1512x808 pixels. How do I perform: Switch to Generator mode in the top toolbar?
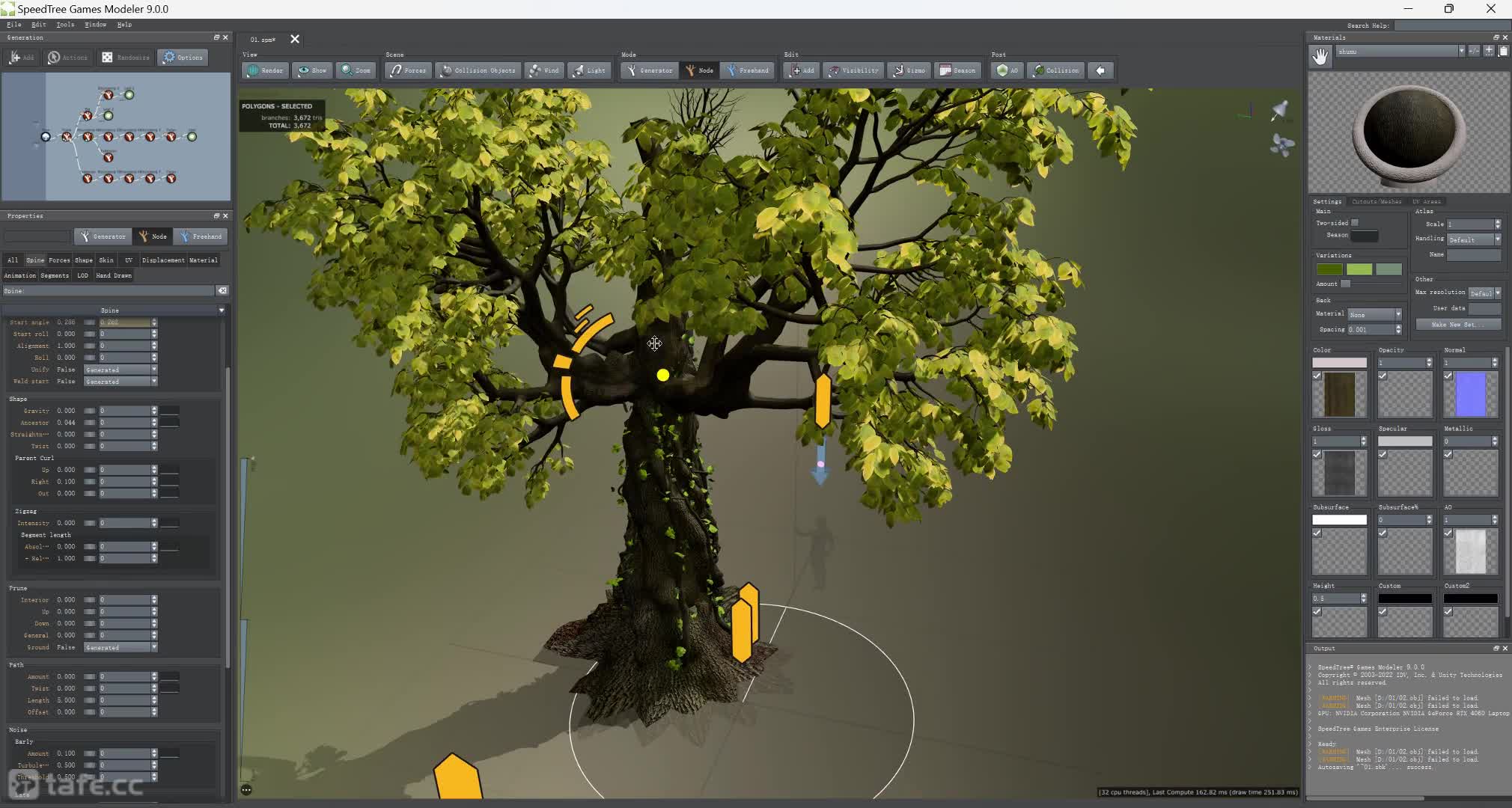649,70
